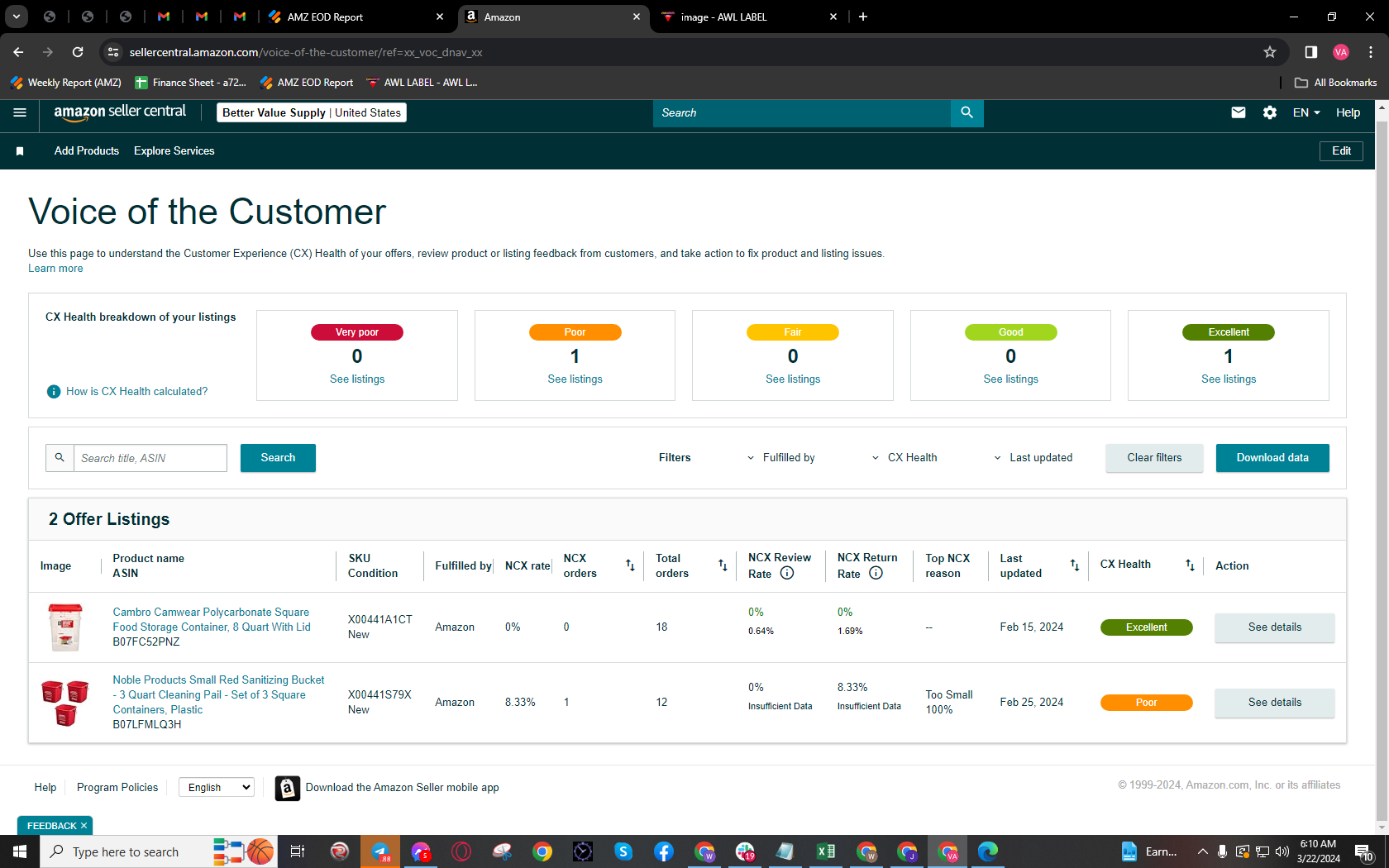Click the Edit button in navigation bar
The width and height of the screenshot is (1389, 868).
(1341, 151)
